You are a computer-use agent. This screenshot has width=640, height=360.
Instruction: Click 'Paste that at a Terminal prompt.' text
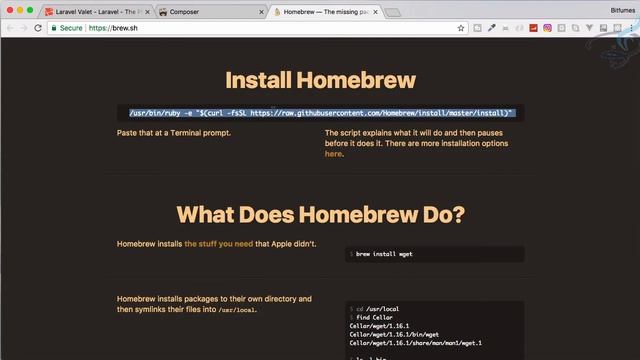(174, 133)
